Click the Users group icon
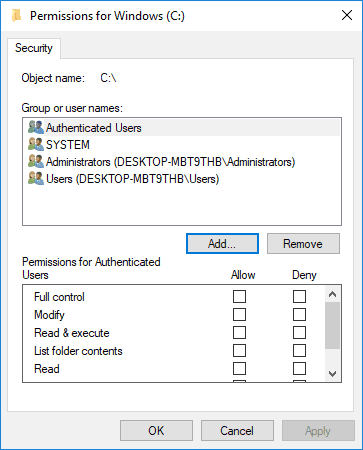363x450 pixels. (36, 179)
